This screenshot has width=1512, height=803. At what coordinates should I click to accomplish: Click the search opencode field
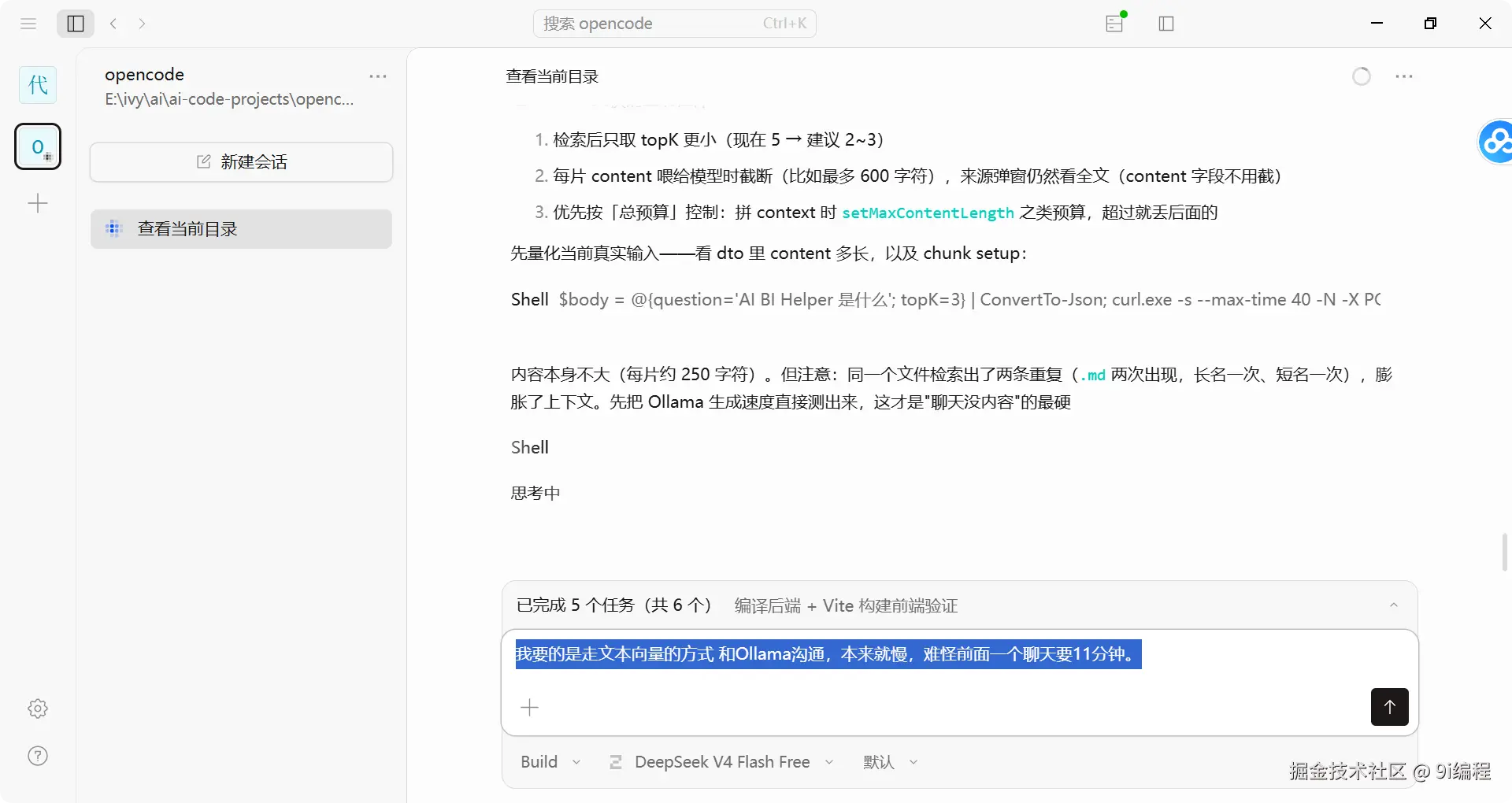point(675,24)
